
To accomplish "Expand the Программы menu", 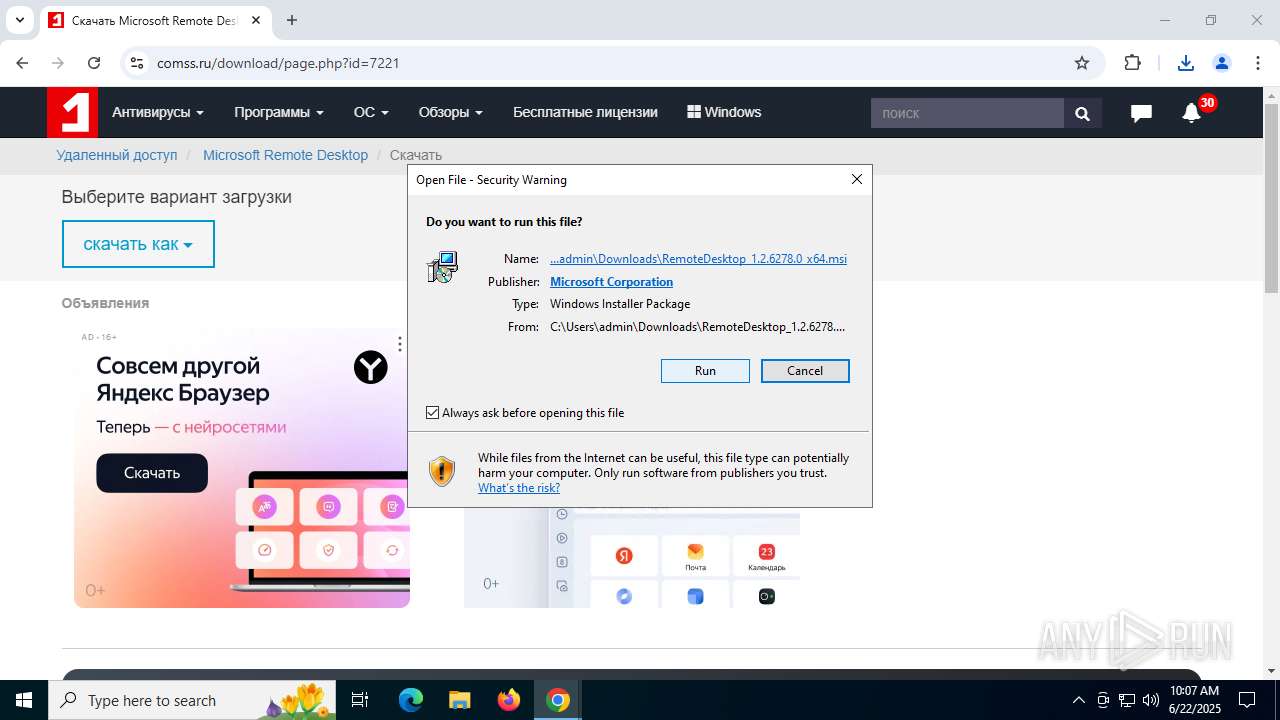I will [279, 112].
